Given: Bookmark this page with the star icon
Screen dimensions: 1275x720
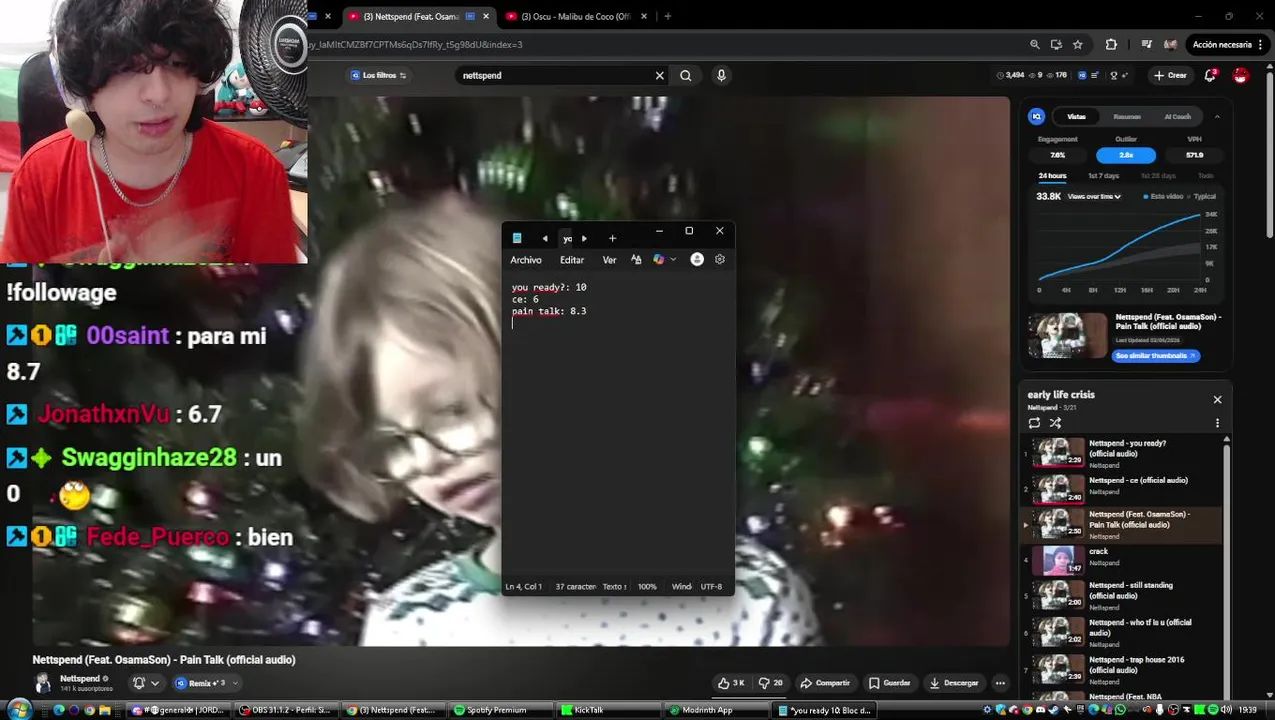Looking at the screenshot, I should [1077, 44].
